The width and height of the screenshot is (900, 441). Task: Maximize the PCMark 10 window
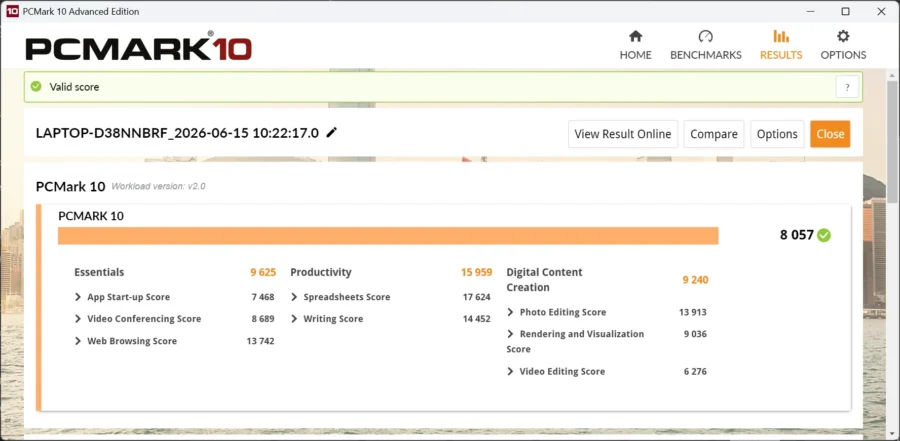(845, 11)
